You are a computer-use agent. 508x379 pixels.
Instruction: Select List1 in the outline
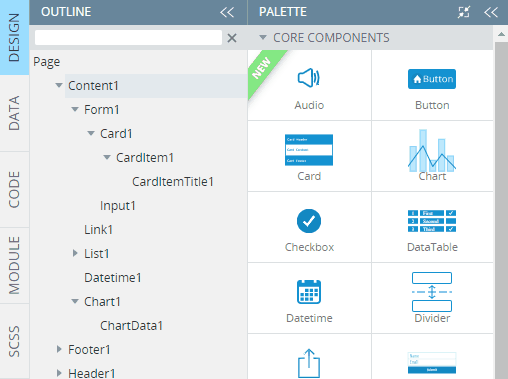pyautogui.click(x=97, y=254)
